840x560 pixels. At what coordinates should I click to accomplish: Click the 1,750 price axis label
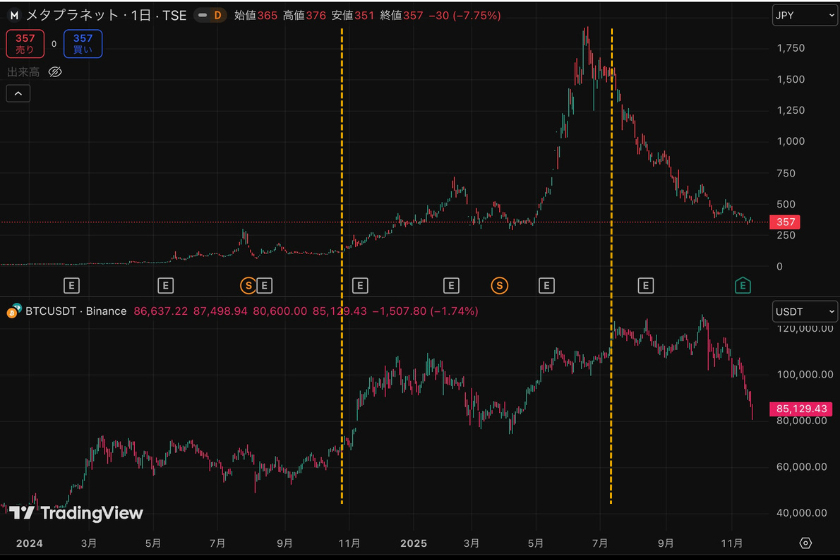(791, 48)
